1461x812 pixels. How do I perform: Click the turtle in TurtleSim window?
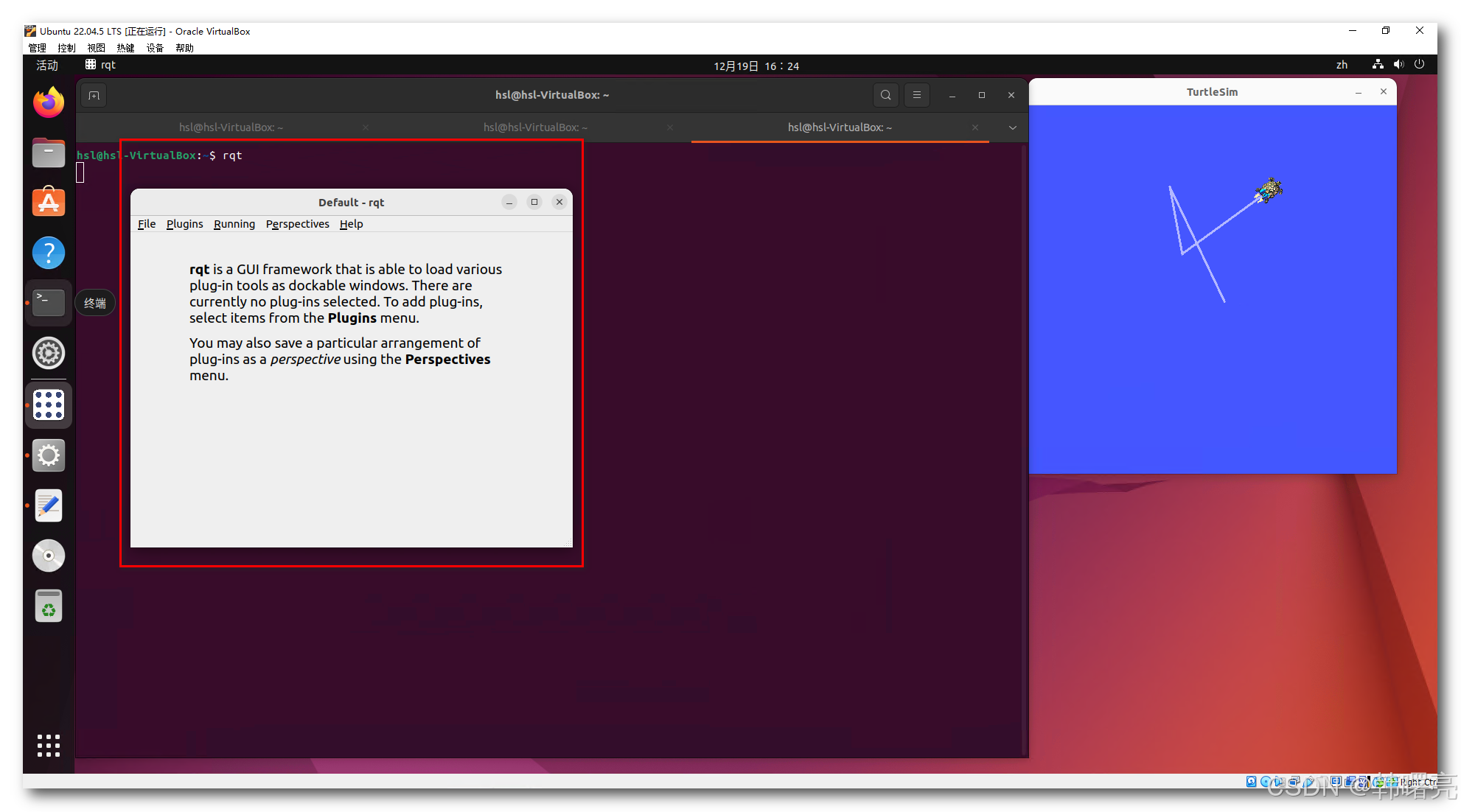1269,190
